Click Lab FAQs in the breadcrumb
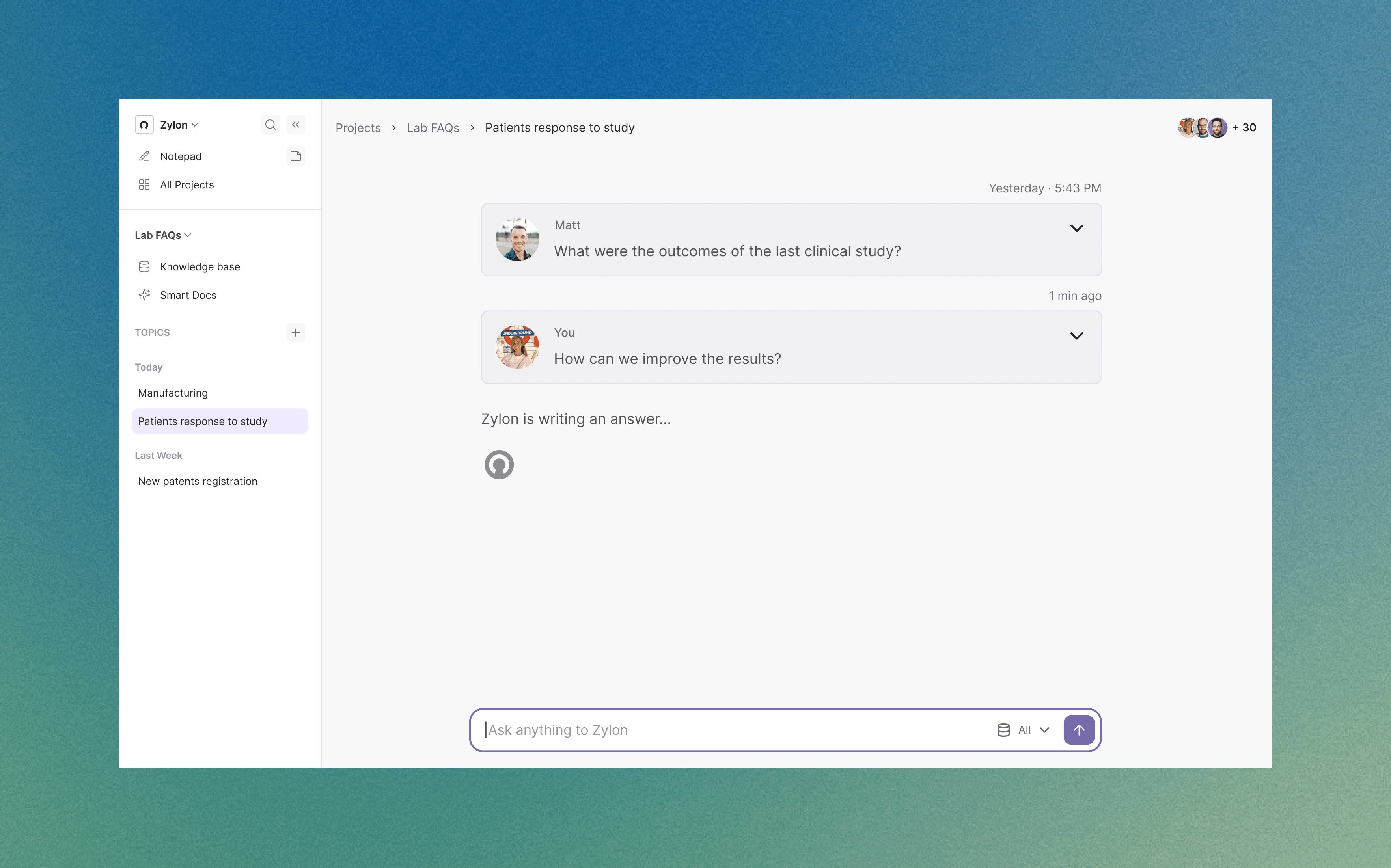The width and height of the screenshot is (1391, 868). tap(433, 127)
